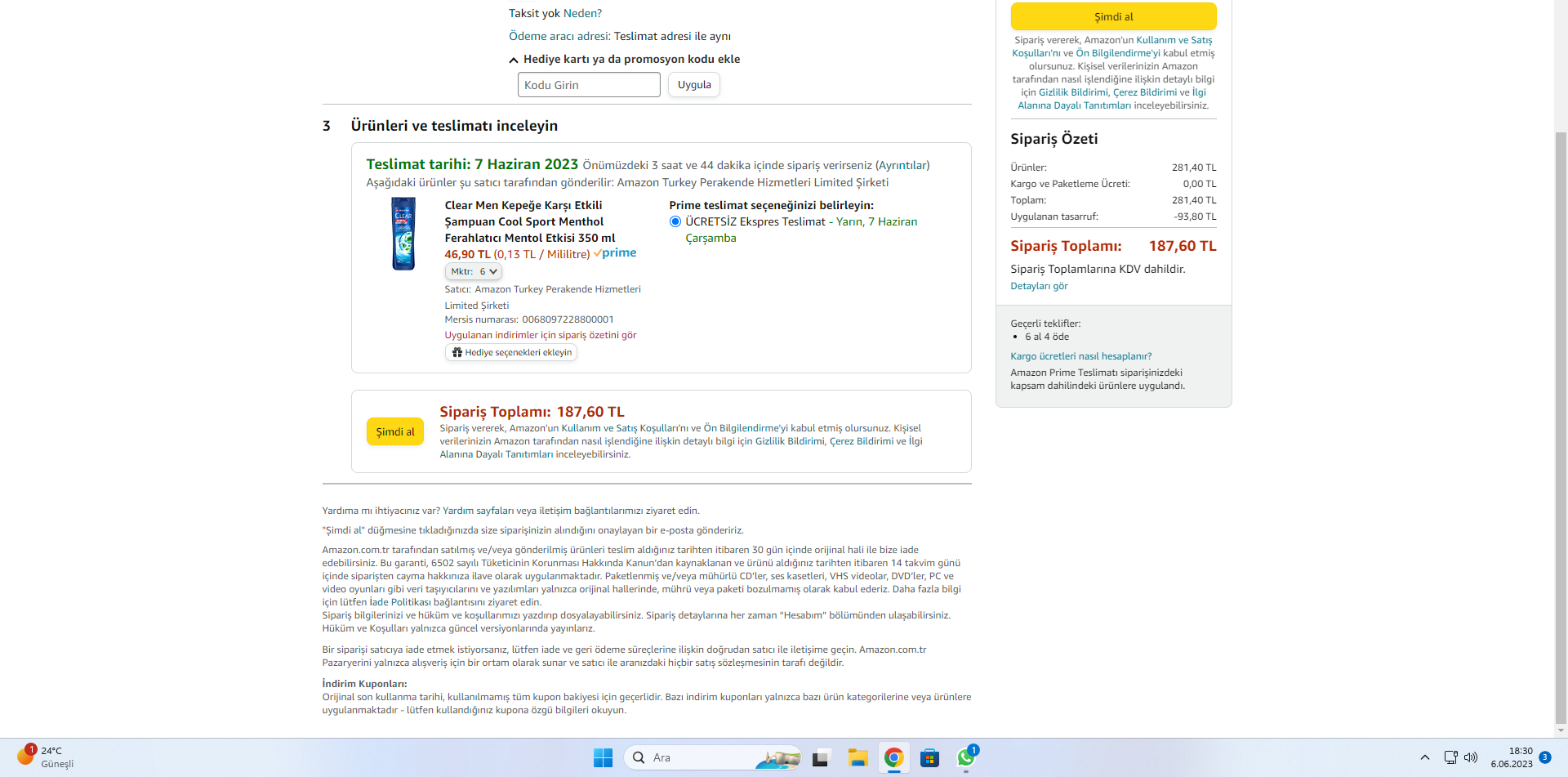Open the Ödeme aracı adresi link
The height and width of the screenshot is (777, 1568).
tap(559, 36)
